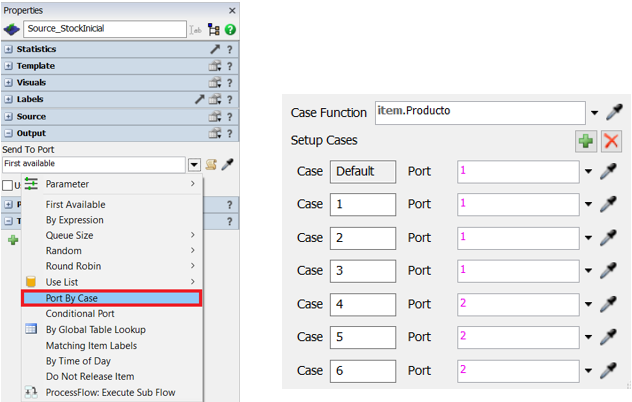Viewport: 632px width, 402px height.
Task: Click the pin icon on the Statistics row
Action: click(x=213, y=49)
